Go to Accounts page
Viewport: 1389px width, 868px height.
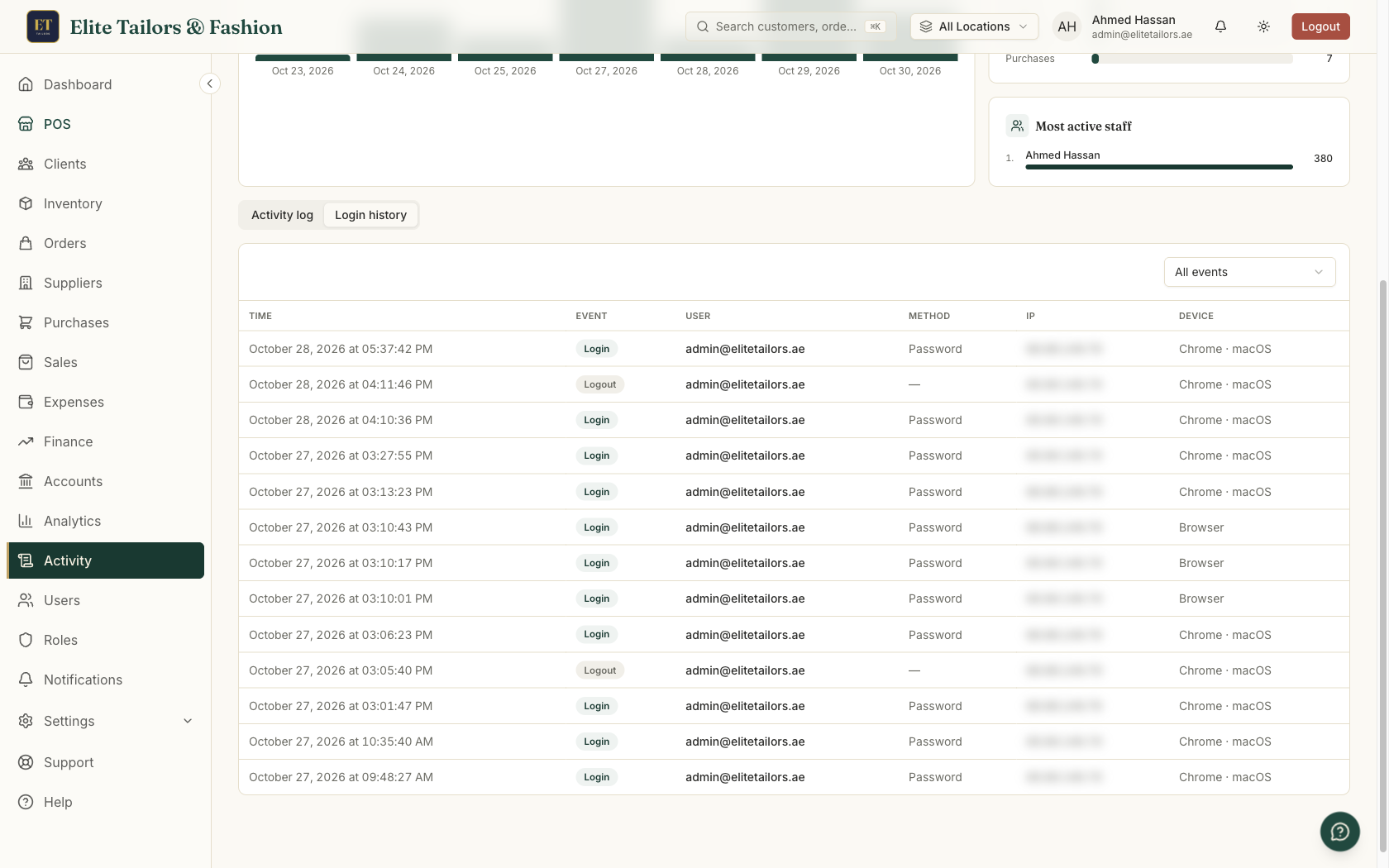coord(106,481)
